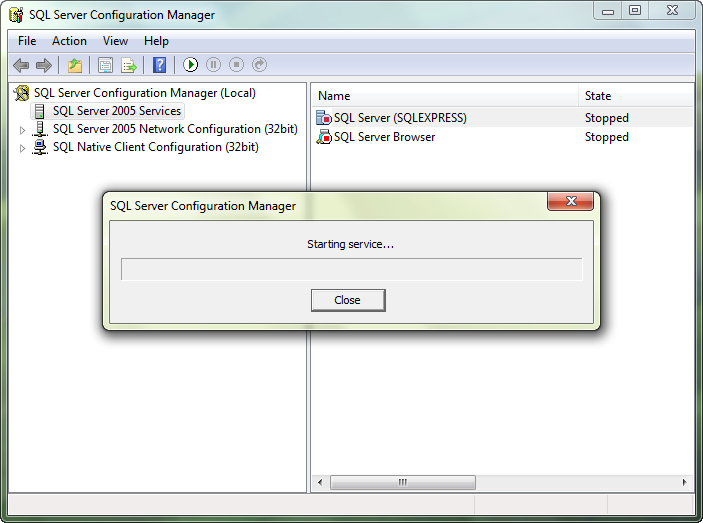The image size is (703, 523).
Task: Expand SQL Server 2005 Network Configuration node
Action: 22,130
